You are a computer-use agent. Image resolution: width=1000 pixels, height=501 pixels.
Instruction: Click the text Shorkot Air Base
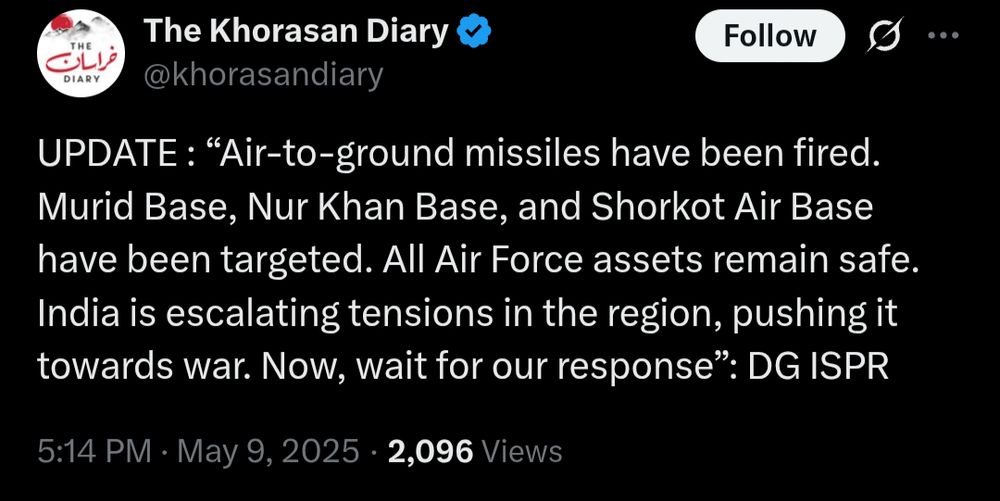tap(732, 208)
